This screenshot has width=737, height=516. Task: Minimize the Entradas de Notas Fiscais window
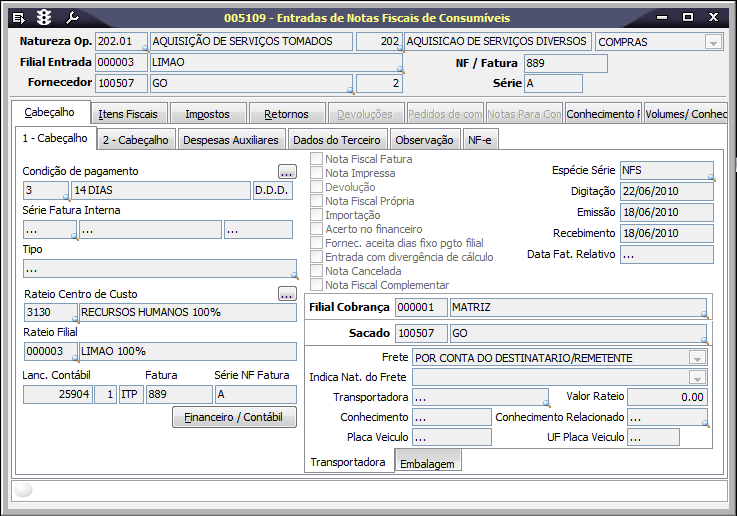coord(663,17)
